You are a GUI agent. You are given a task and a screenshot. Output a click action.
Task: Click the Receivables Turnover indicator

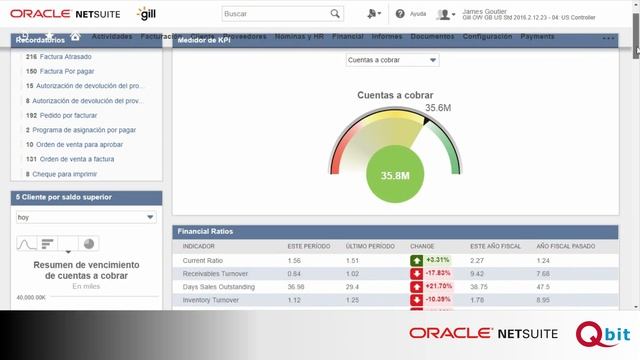coord(215,273)
